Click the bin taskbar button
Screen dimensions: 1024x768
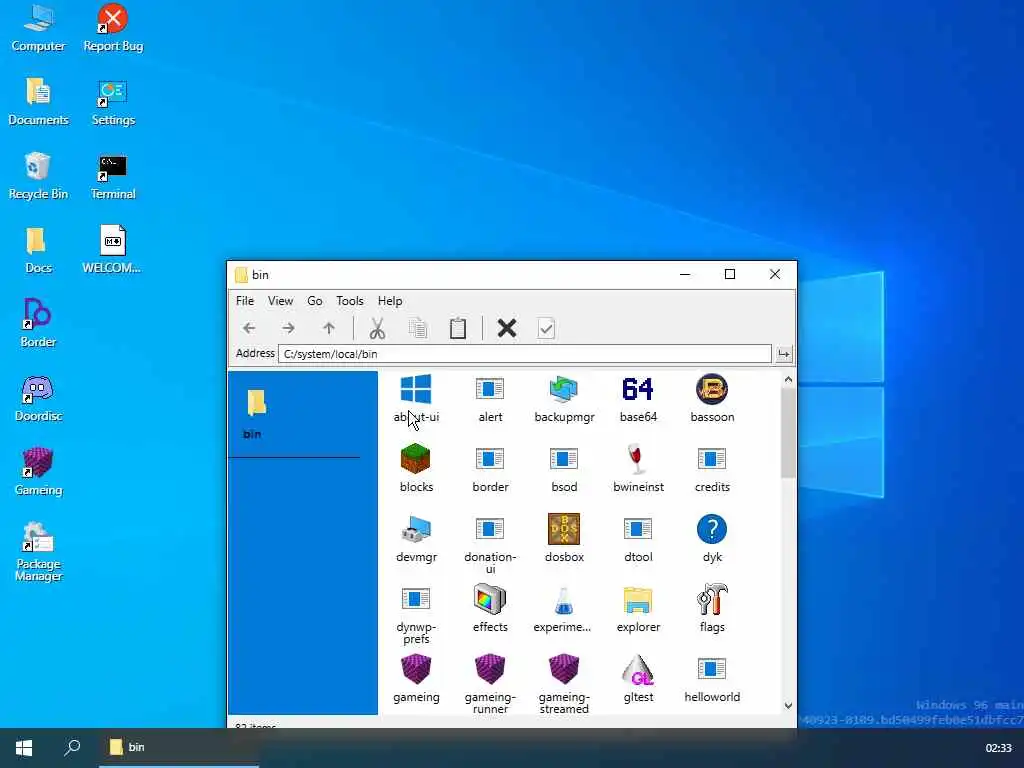point(179,748)
